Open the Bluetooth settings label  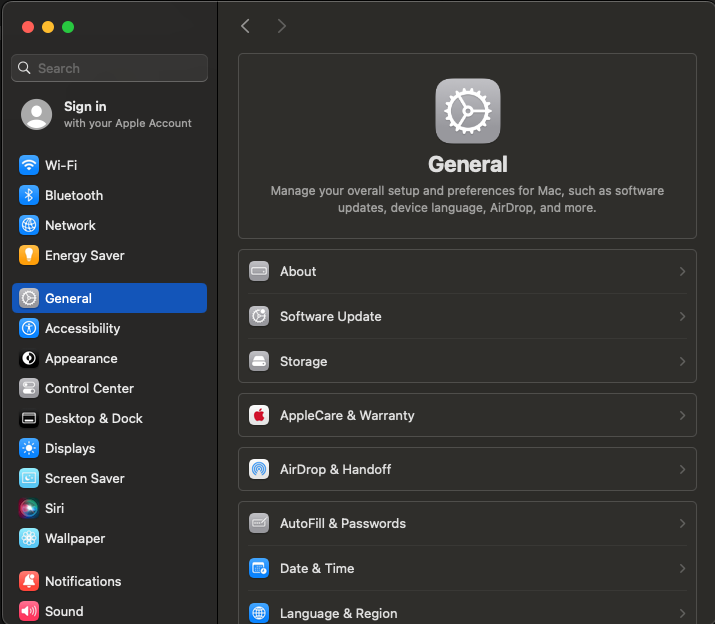74,195
